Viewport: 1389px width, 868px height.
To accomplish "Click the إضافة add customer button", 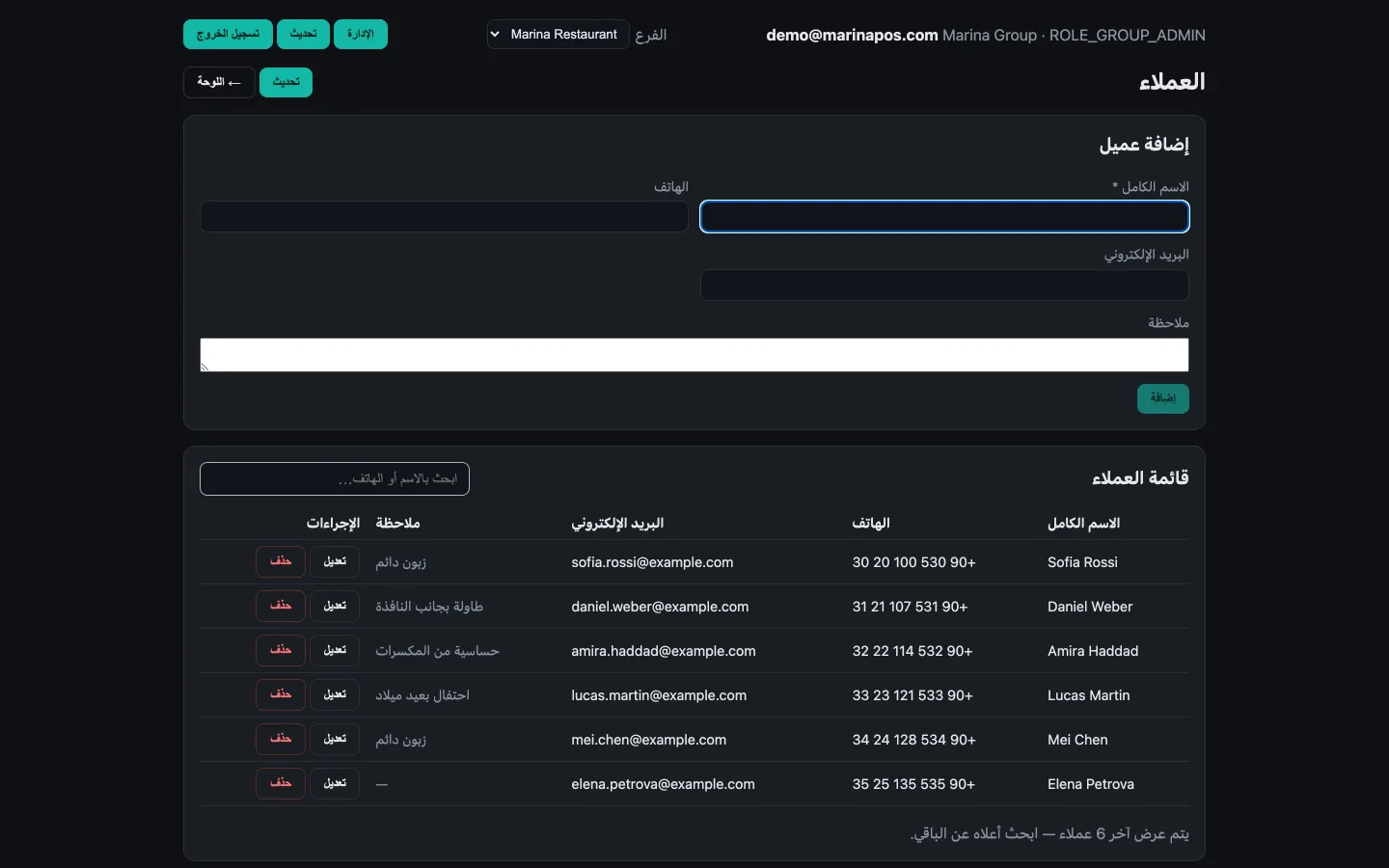I will [x=1162, y=398].
